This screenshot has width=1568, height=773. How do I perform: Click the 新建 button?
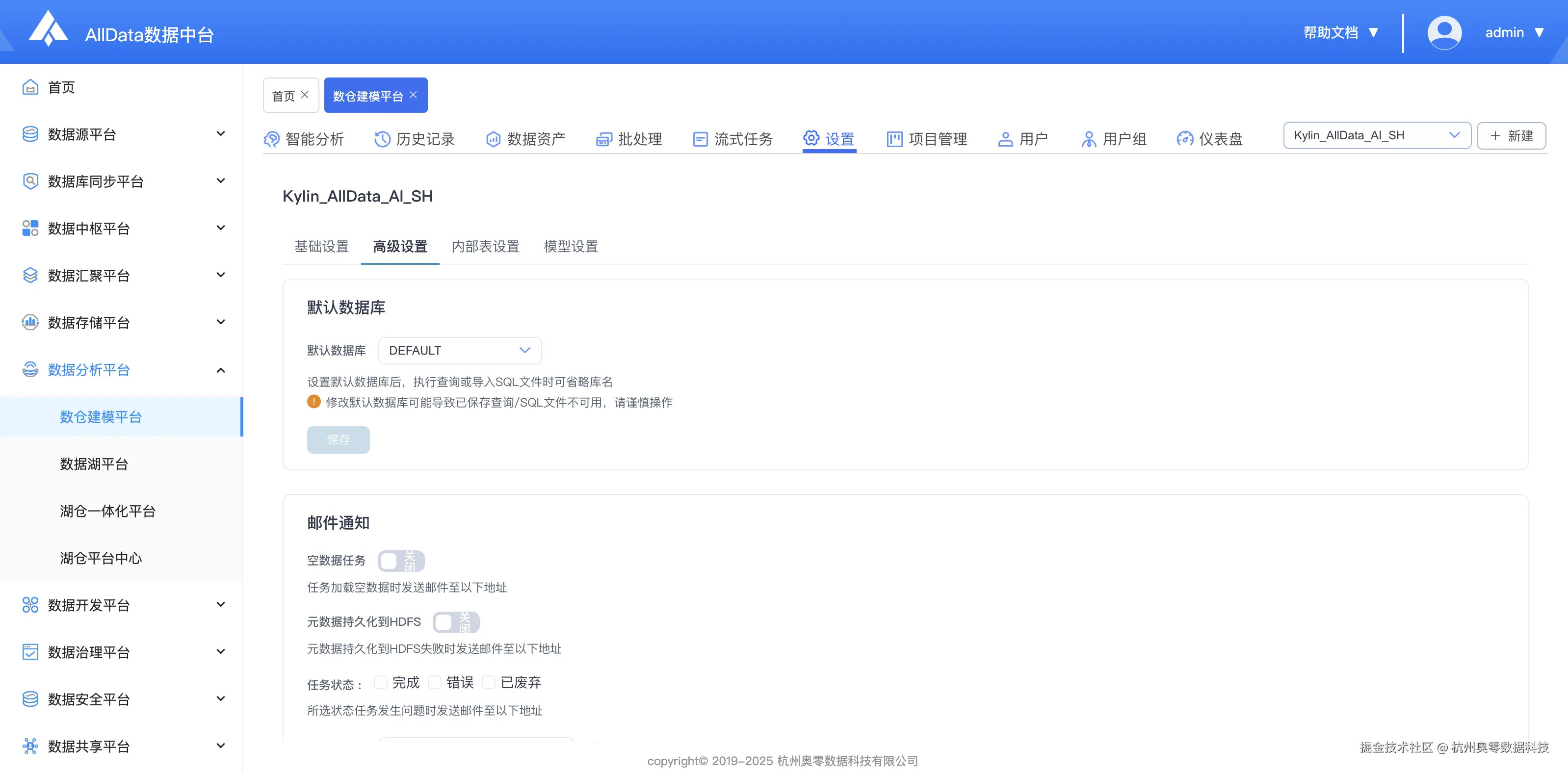[x=1512, y=135]
